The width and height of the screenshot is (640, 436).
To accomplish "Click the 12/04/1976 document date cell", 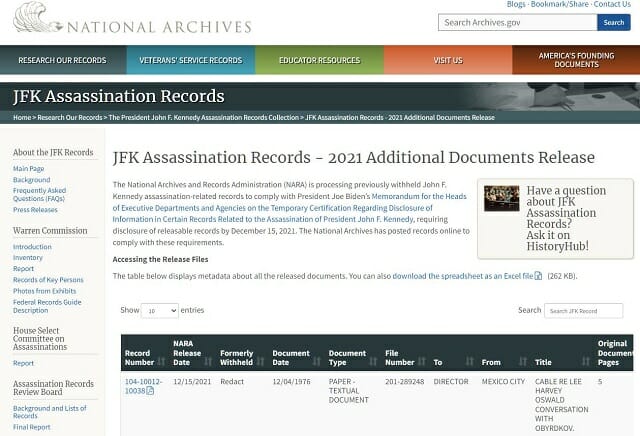I will pos(291,382).
